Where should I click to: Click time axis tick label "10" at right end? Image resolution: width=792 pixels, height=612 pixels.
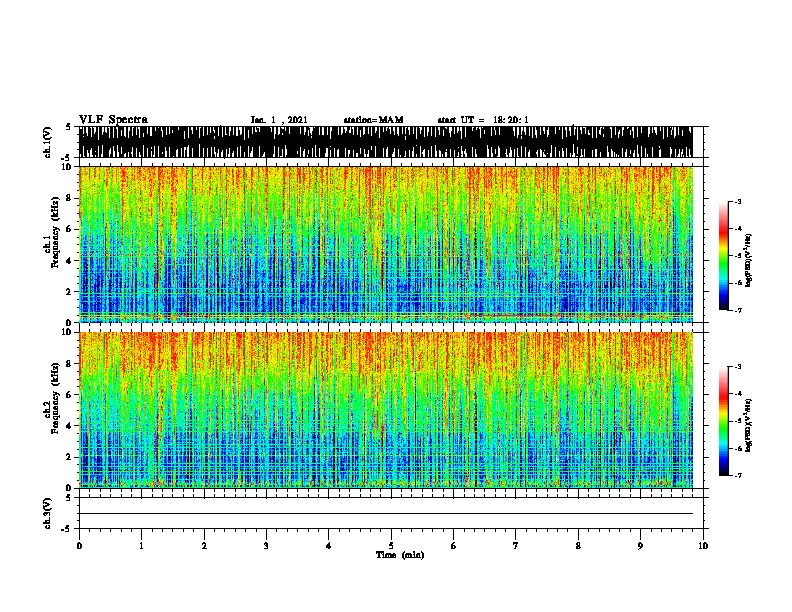[x=703, y=545]
